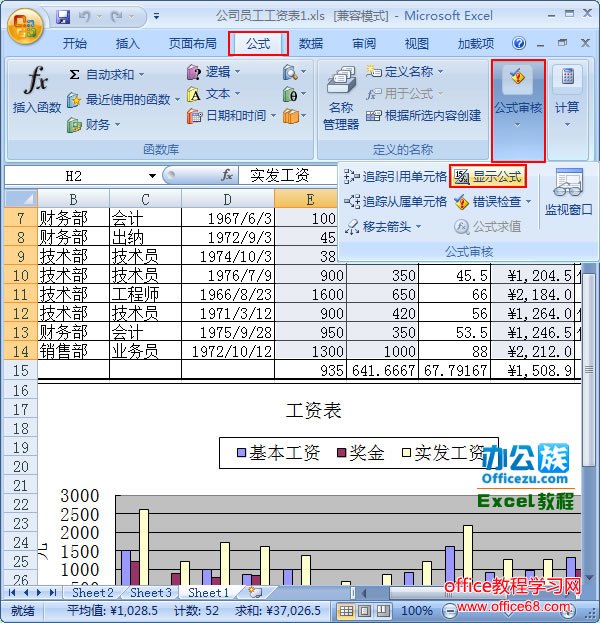This screenshot has width=600, height=623.
Task: Switch to Normal view in status bar
Action: click(346, 610)
